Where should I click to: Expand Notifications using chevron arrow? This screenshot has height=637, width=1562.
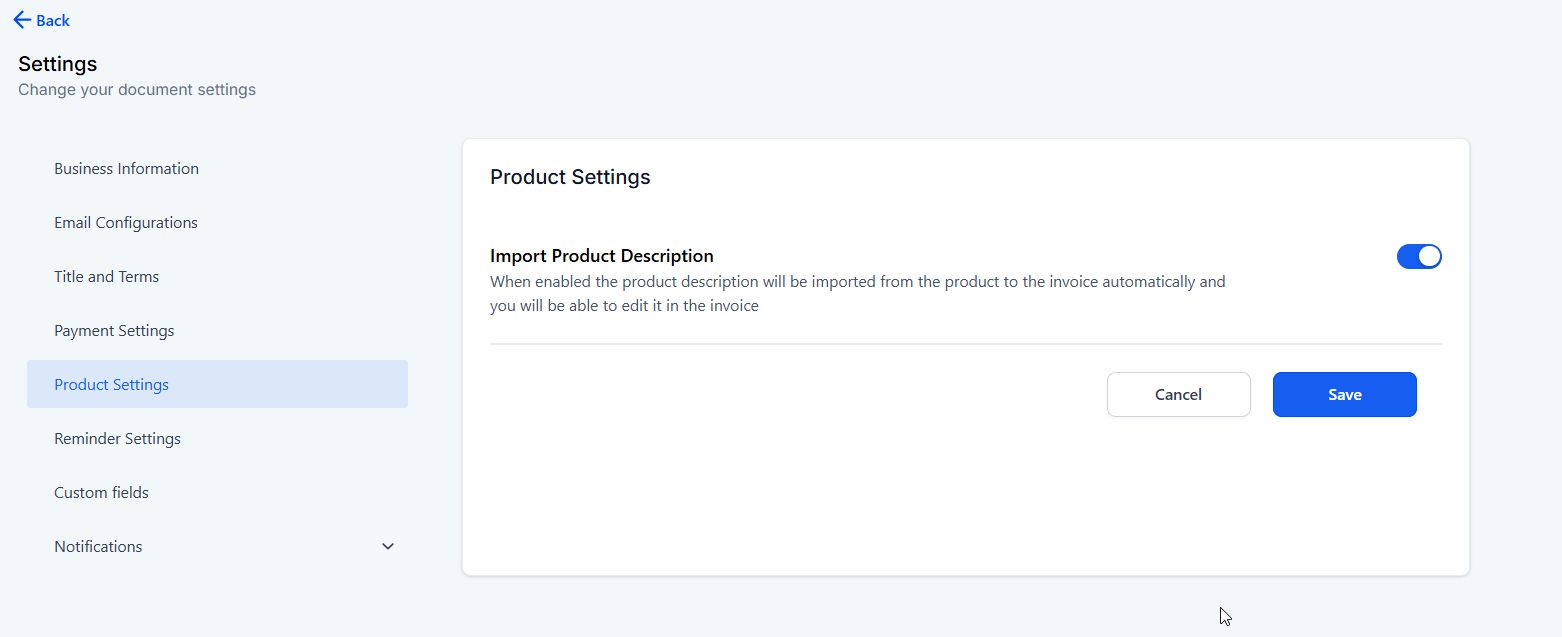[388, 546]
